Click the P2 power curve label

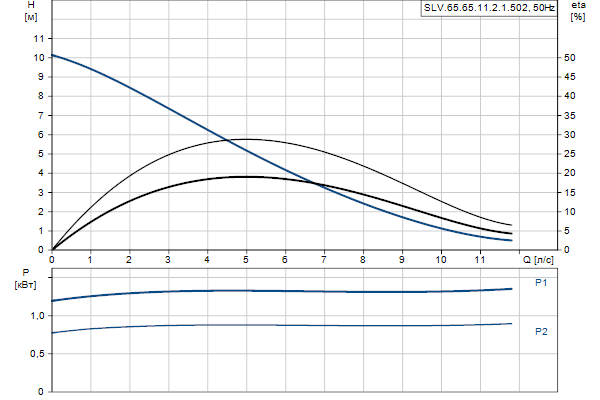click(541, 331)
